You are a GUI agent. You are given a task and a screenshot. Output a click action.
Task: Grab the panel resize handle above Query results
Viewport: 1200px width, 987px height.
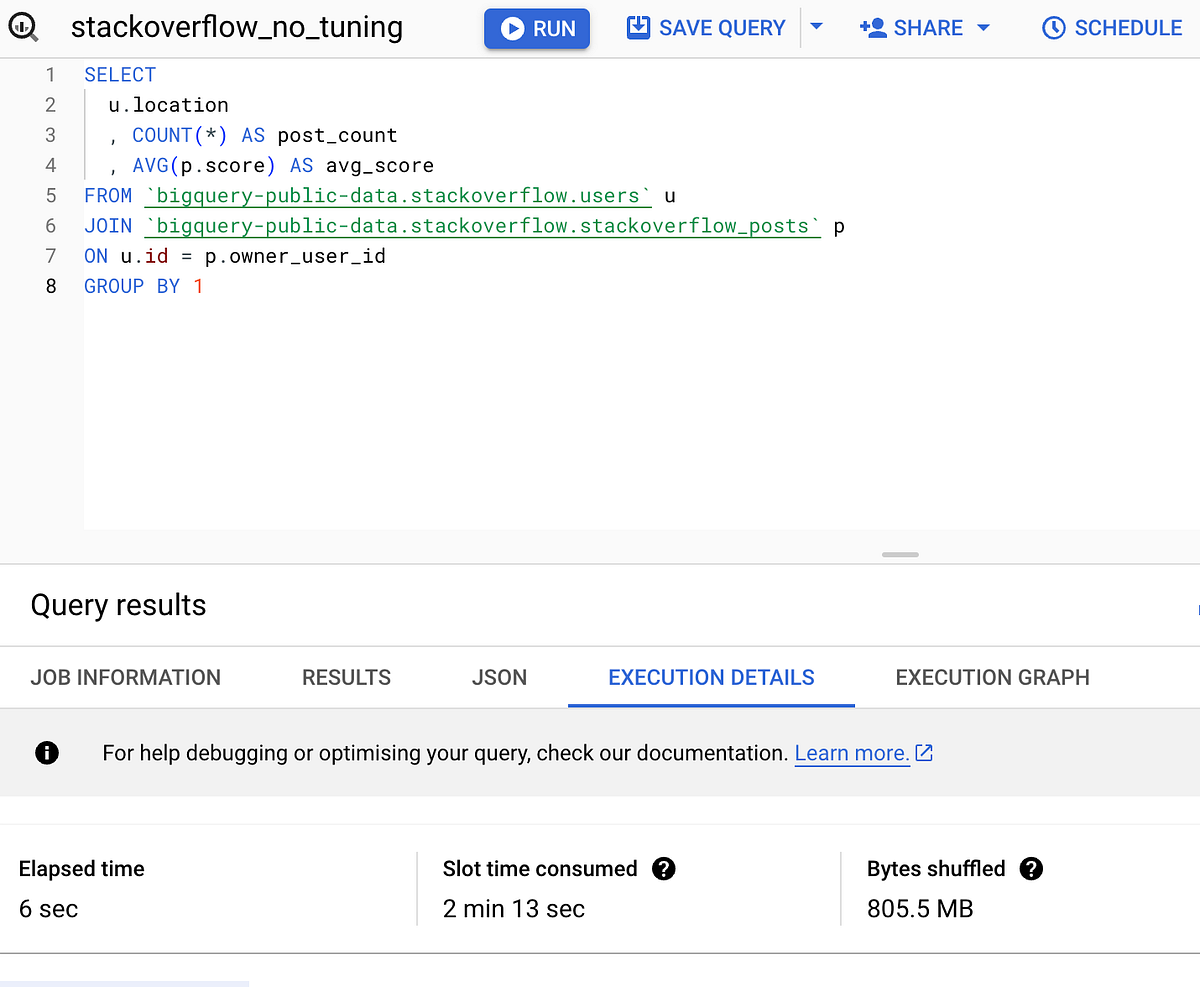point(899,554)
